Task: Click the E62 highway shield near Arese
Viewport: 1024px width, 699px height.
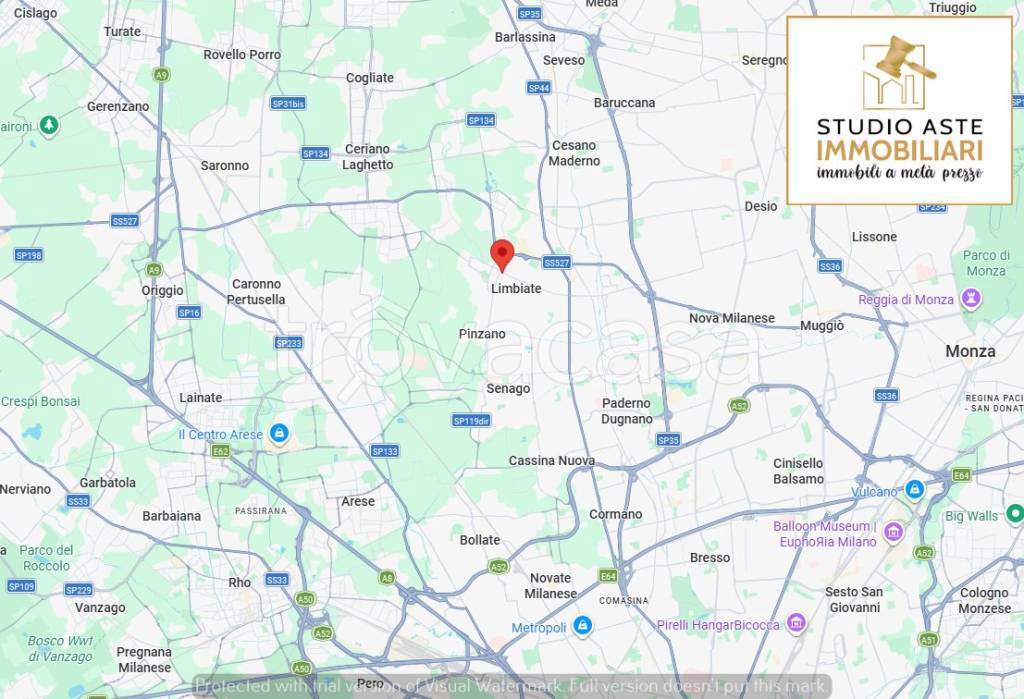Action: [x=221, y=451]
